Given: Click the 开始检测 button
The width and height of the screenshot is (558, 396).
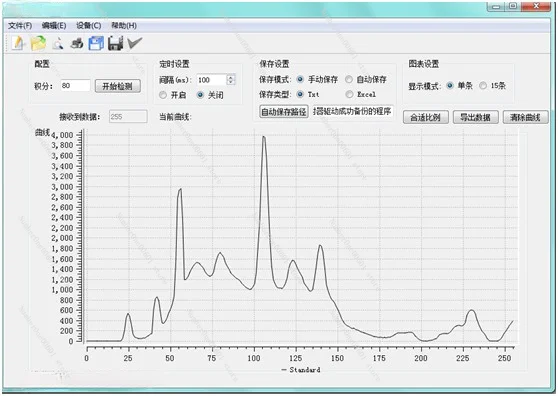Looking at the screenshot, I should (x=118, y=86).
